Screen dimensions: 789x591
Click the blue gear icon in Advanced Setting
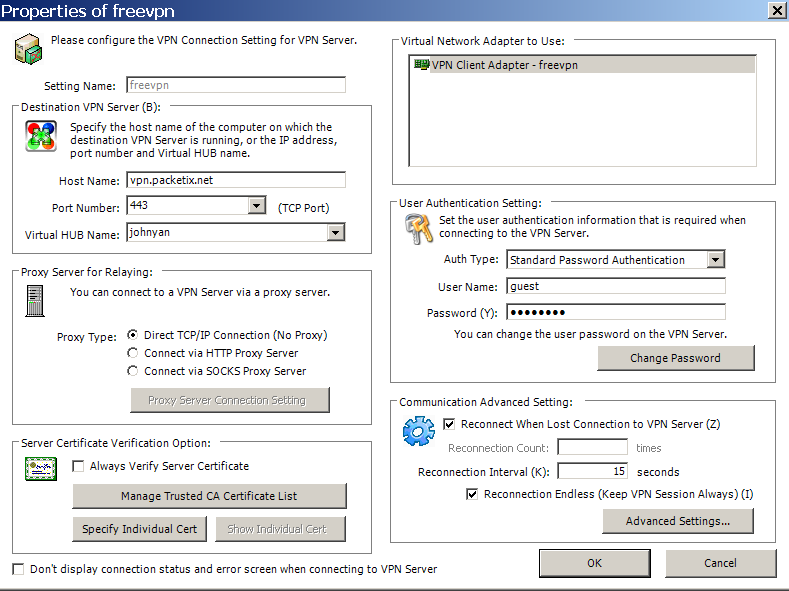(x=419, y=431)
